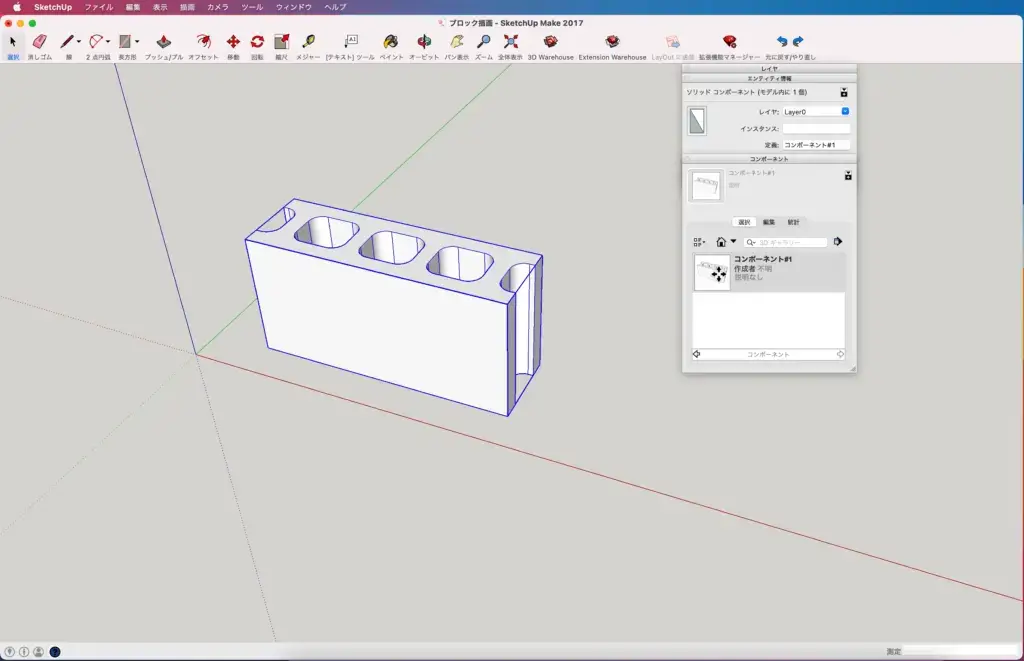Switch to the 統計 tab
1024x661 pixels.
[793, 222]
